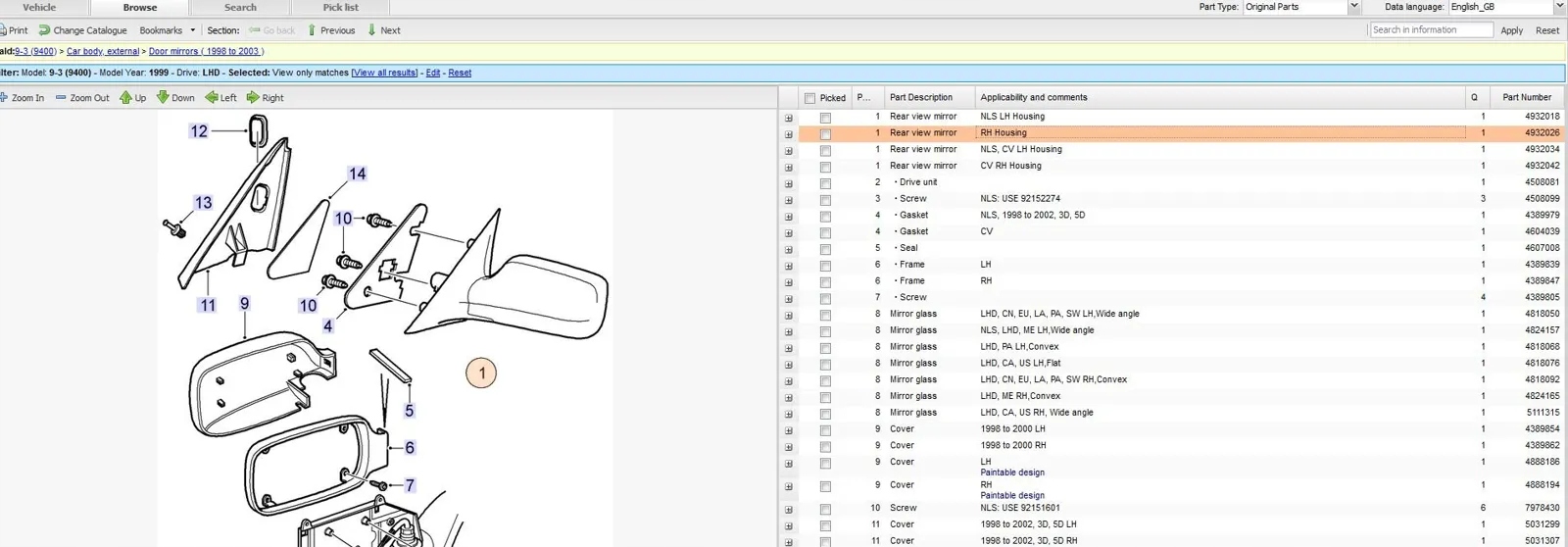The image size is (1568, 547).
Task: Check the box for Screw 7978430
Action: (825, 510)
